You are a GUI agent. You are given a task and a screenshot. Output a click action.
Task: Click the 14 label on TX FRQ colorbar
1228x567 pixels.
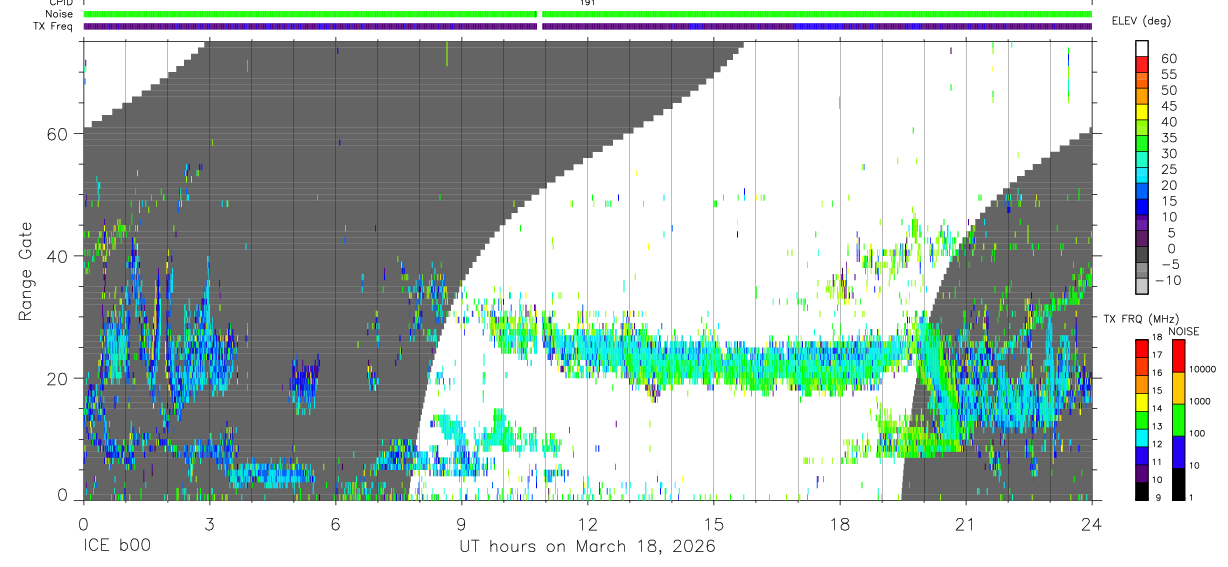[x=1156, y=409]
